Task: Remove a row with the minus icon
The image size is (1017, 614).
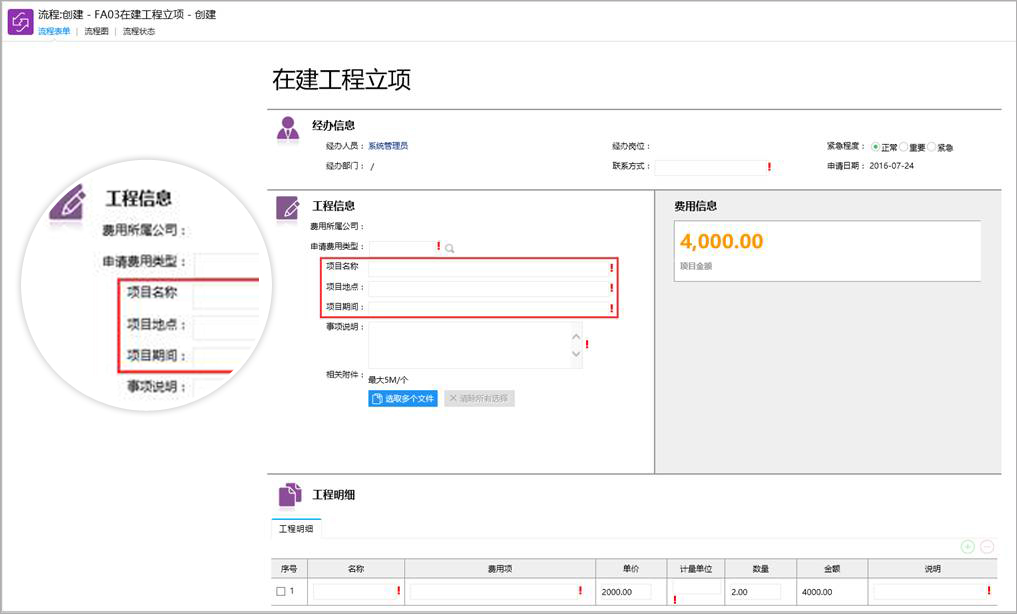Action: click(x=987, y=546)
